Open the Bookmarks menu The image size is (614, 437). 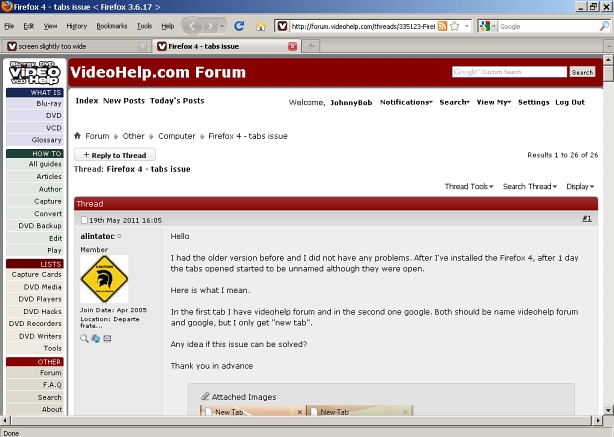112,26
